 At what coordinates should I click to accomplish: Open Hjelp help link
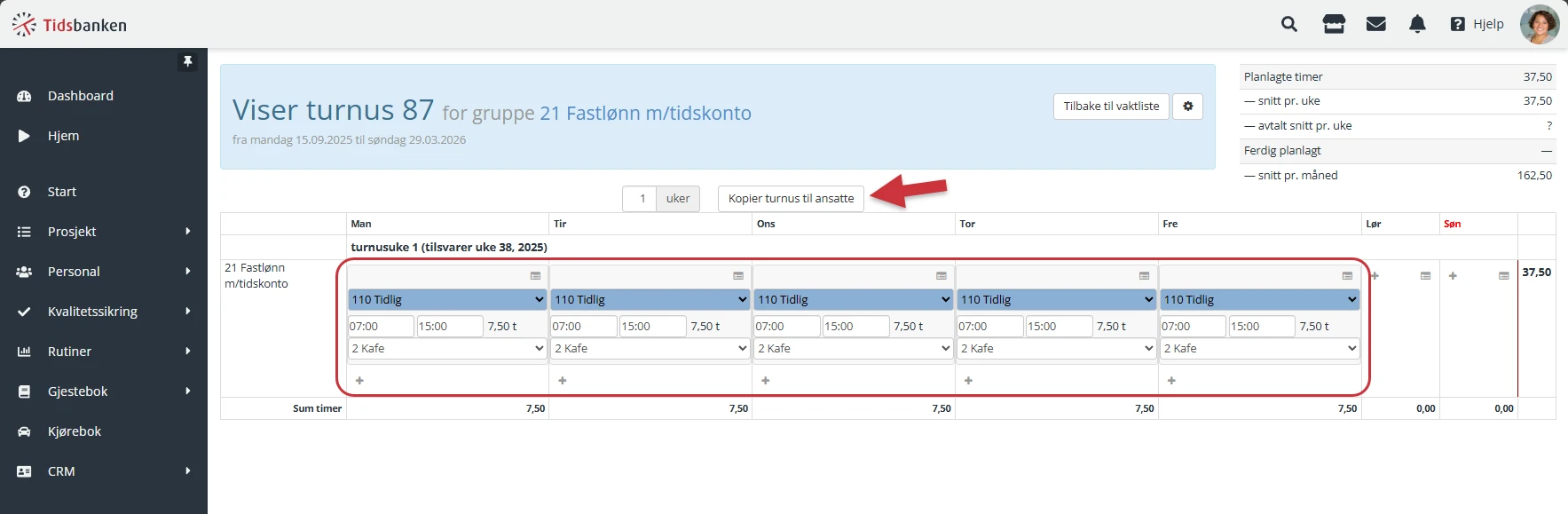pyautogui.click(x=1477, y=24)
